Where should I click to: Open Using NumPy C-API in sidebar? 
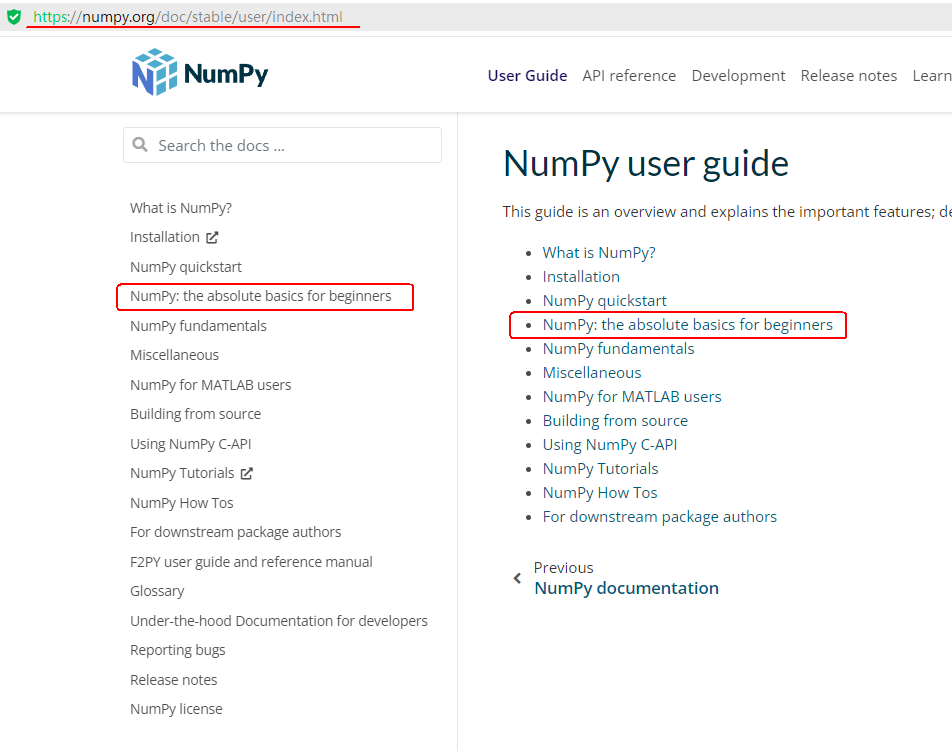pyautogui.click(x=191, y=444)
